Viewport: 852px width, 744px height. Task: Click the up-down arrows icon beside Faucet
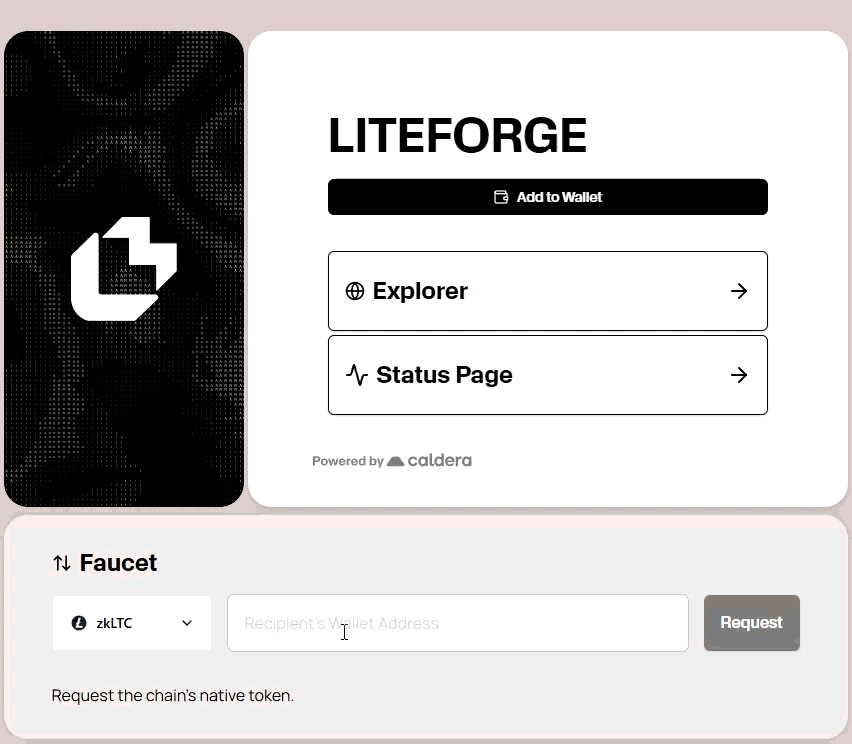pos(62,563)
